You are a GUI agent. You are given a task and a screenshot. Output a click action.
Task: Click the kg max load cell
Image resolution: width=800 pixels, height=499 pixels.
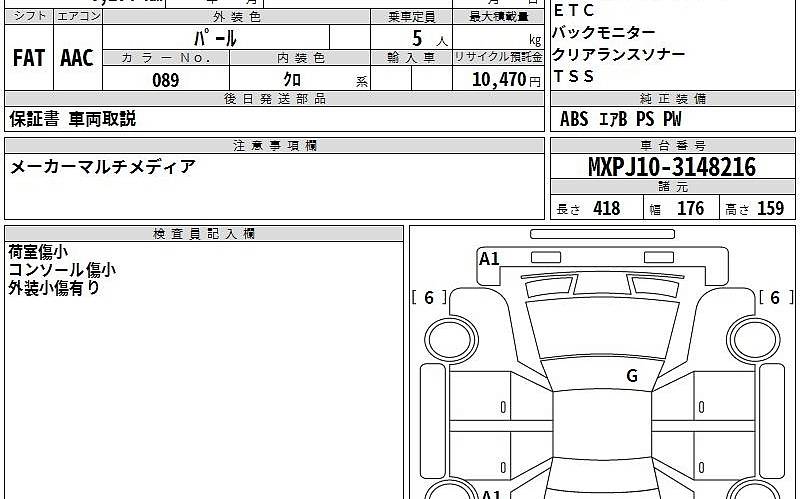click(498, 38)
